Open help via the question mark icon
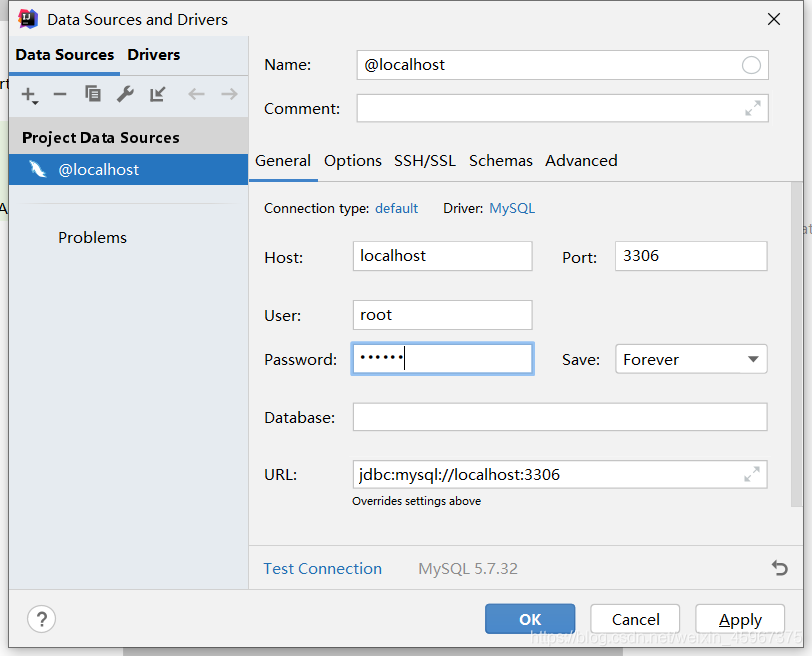 [x=41, y=619]
